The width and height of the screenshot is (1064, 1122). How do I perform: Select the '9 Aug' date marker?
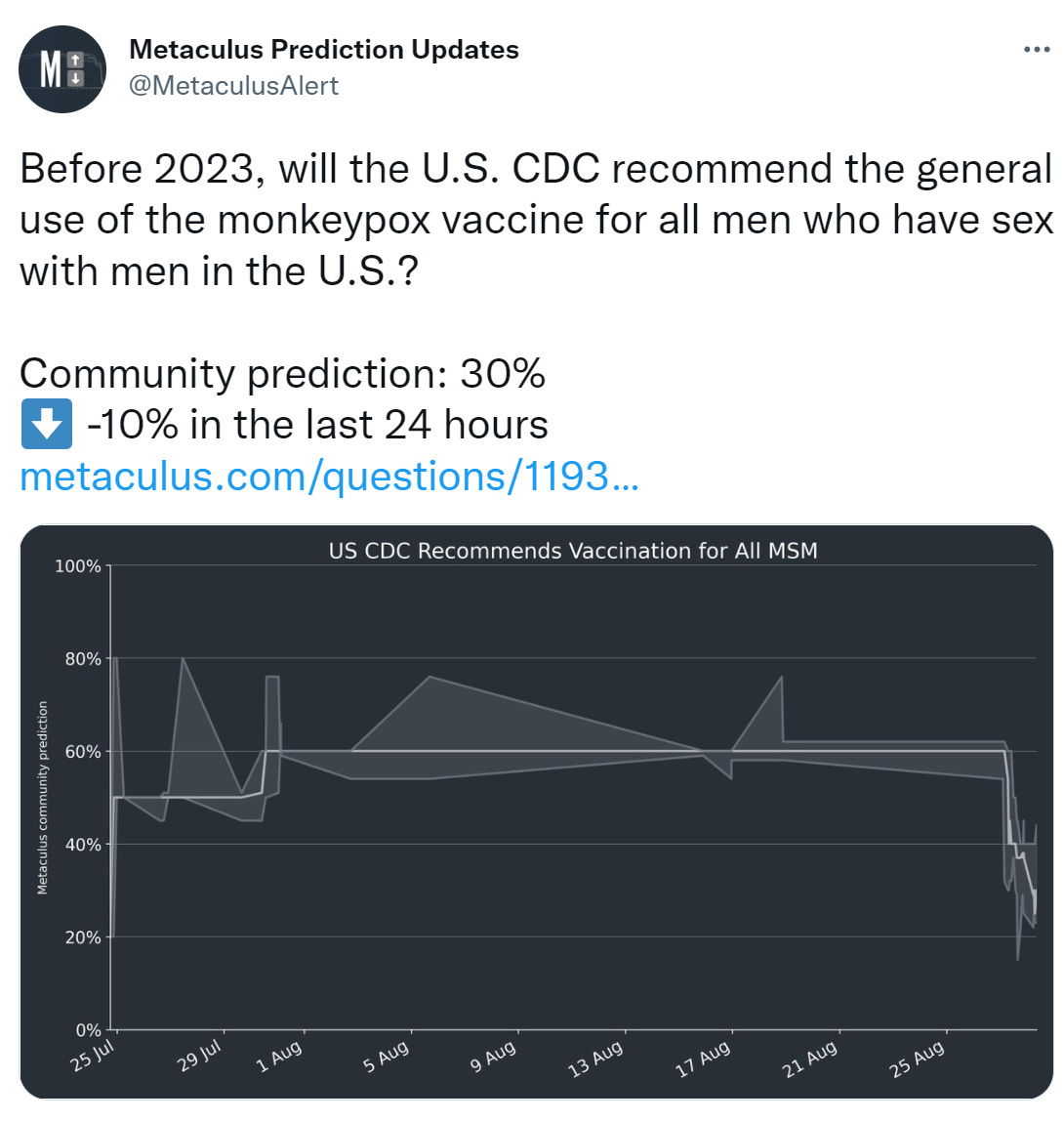(x=493, y=1058)
